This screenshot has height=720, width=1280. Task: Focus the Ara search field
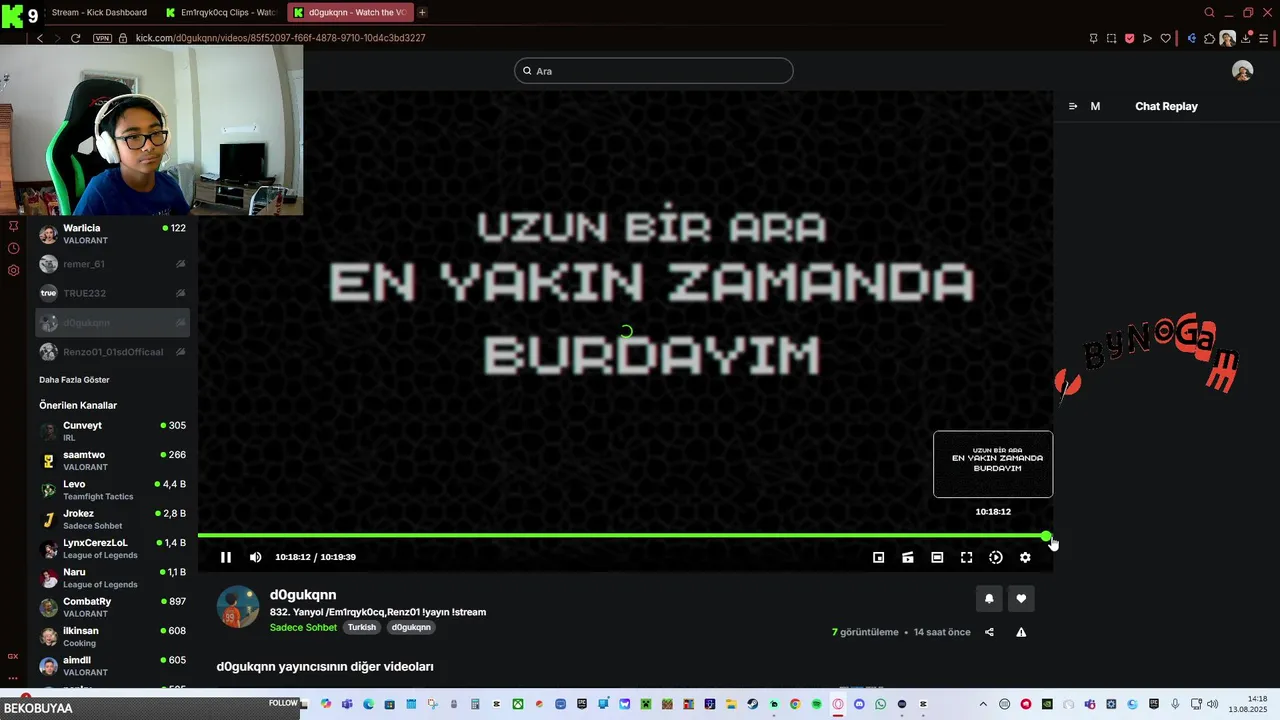click(654, 71)
